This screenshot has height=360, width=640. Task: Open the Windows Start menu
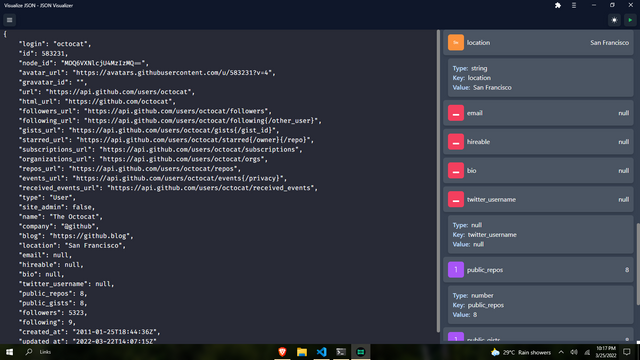[9, 352]
